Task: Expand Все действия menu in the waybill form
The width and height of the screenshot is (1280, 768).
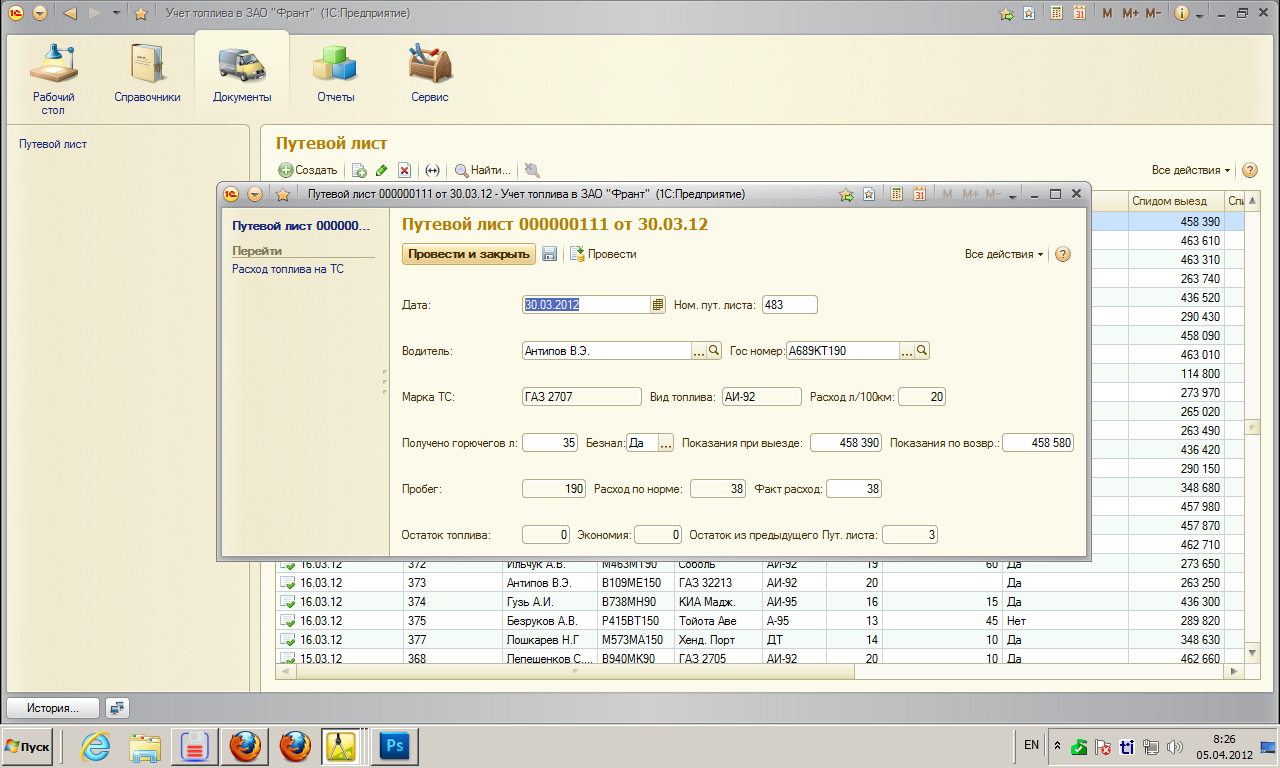Action: [x=1003, y=254]
